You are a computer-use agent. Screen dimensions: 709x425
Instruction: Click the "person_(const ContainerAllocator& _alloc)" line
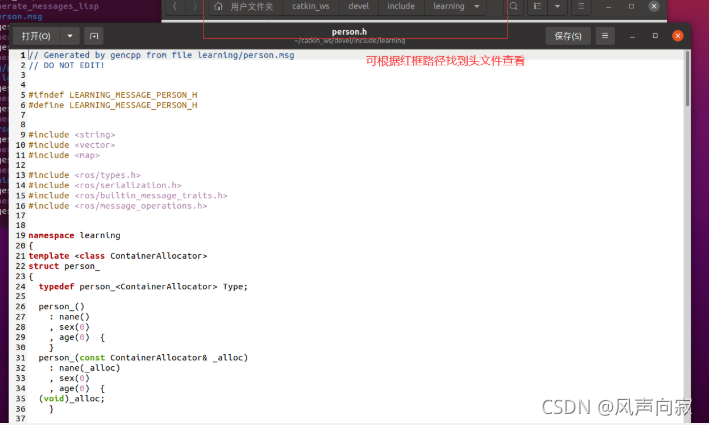click(143, 358)
